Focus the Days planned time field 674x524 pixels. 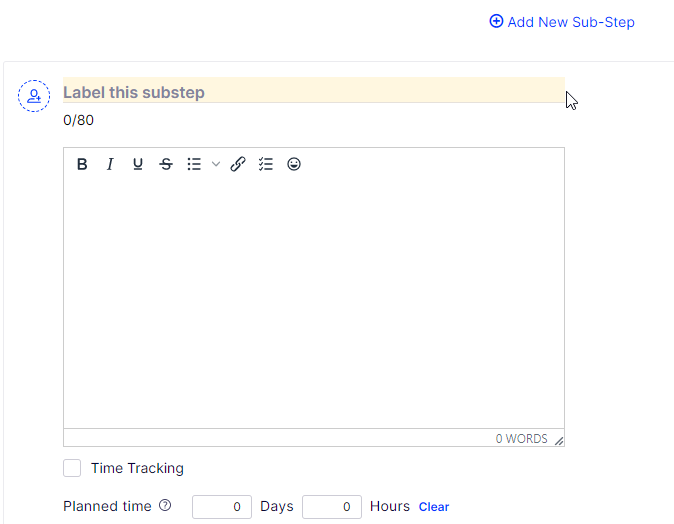tap(222, 507)
